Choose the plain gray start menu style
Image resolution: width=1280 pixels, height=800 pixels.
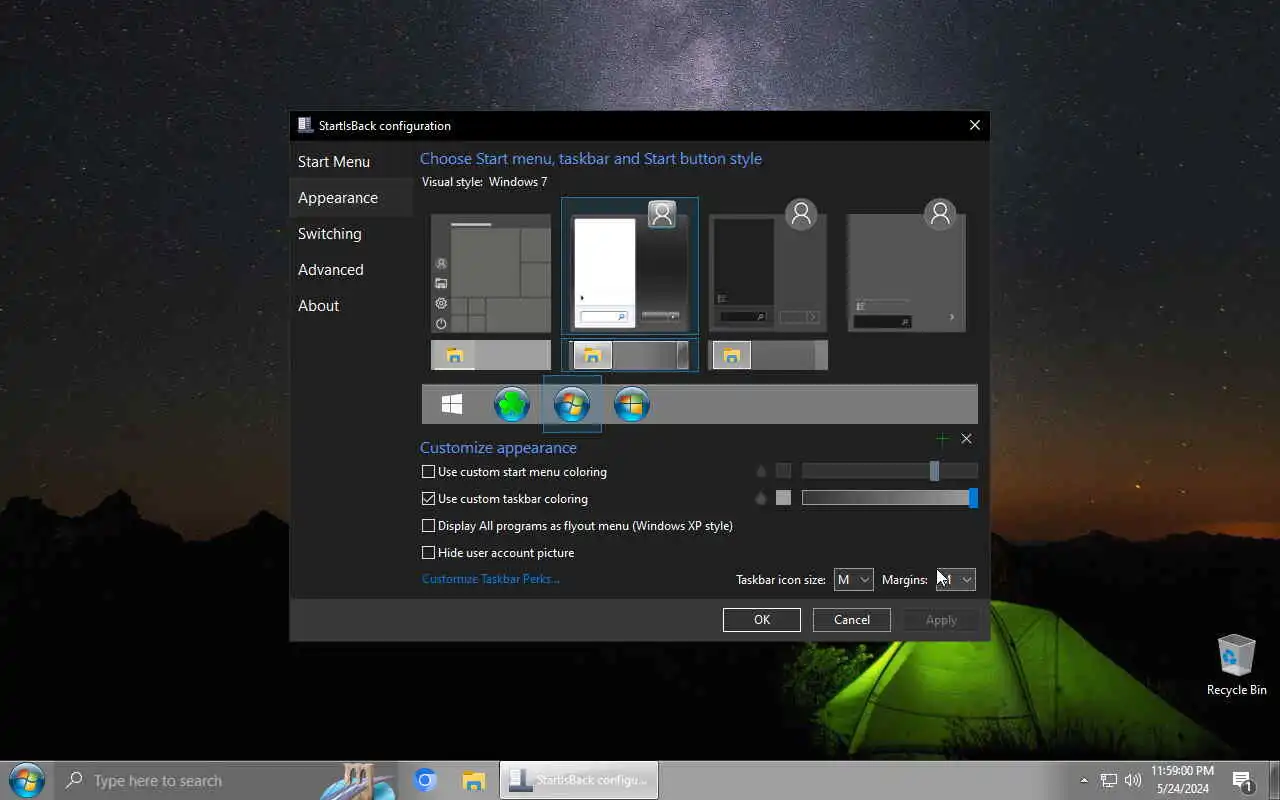(x=906, y=266)
